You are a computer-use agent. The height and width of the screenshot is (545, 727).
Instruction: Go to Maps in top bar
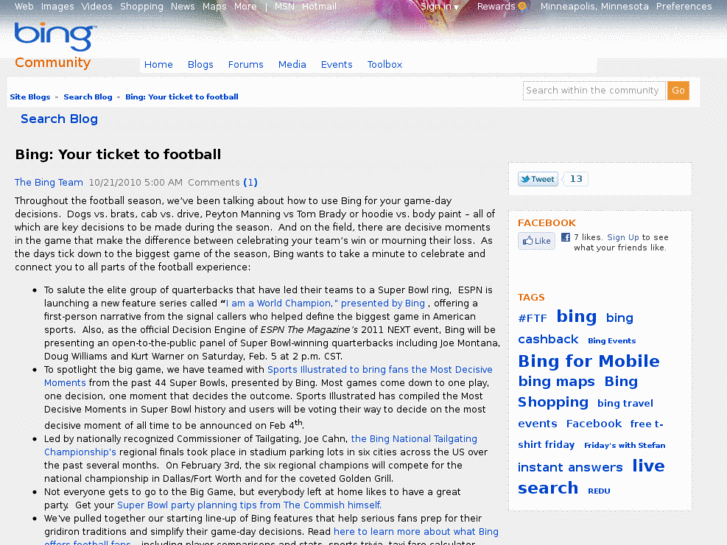click(x=214, y=6)
